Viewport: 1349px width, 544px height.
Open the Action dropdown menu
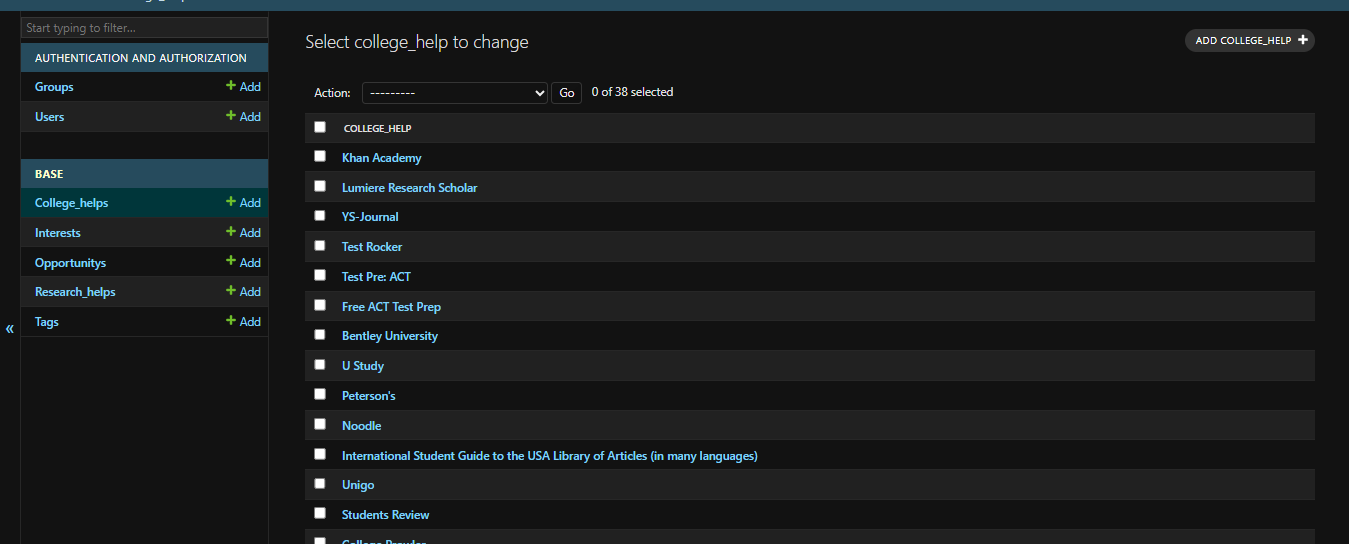pyautogui.click(x=455, y=93)
